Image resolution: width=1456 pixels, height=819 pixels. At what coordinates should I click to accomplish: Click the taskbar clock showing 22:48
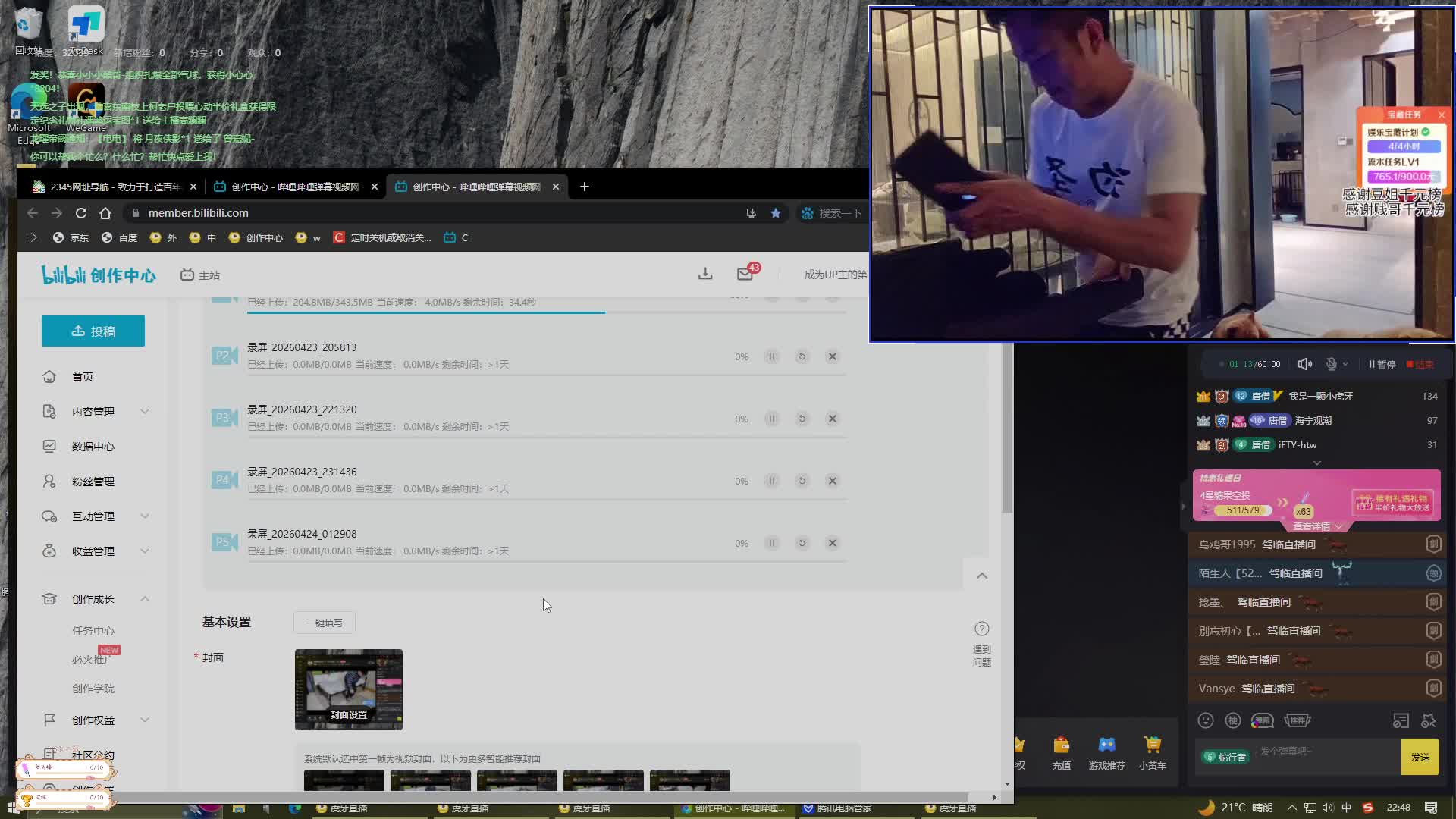point(1398,808)
